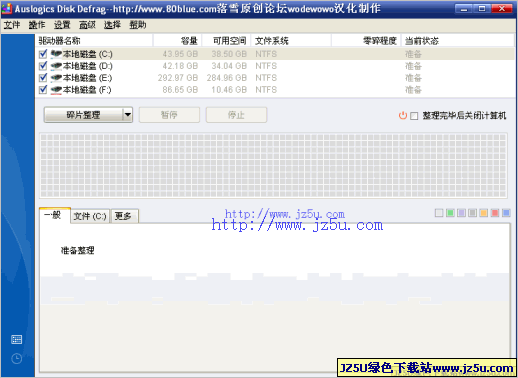Open the 文件 menu

tap(12, 25)
